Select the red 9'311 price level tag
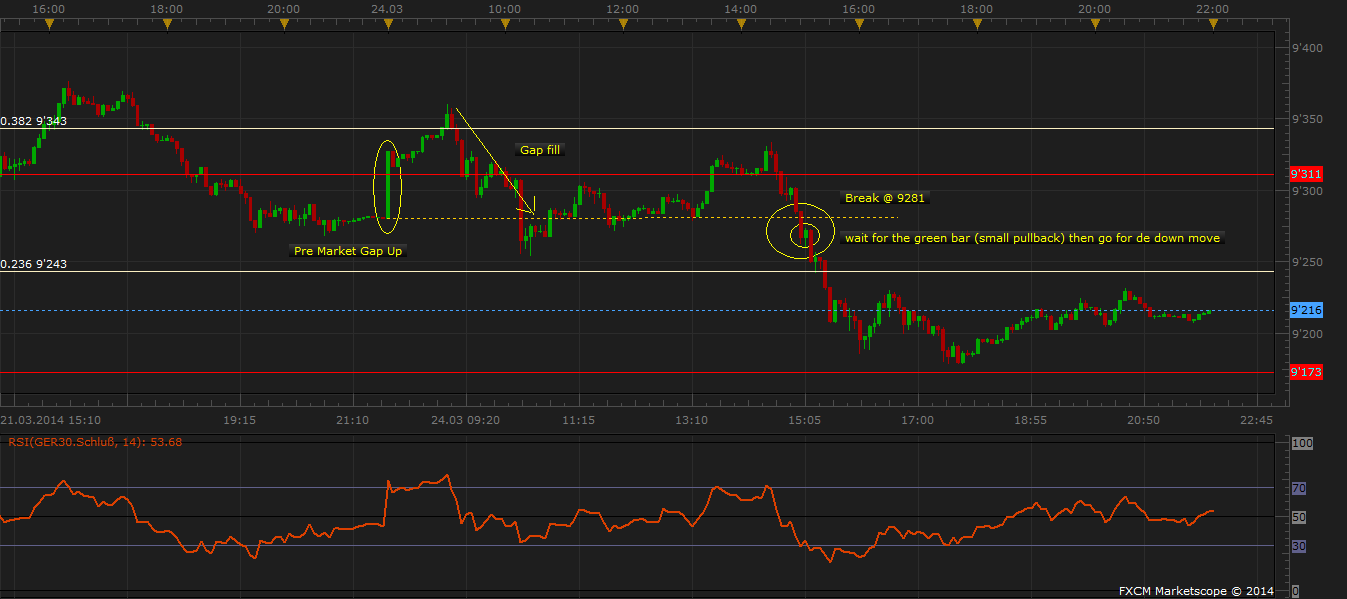 1306,174
